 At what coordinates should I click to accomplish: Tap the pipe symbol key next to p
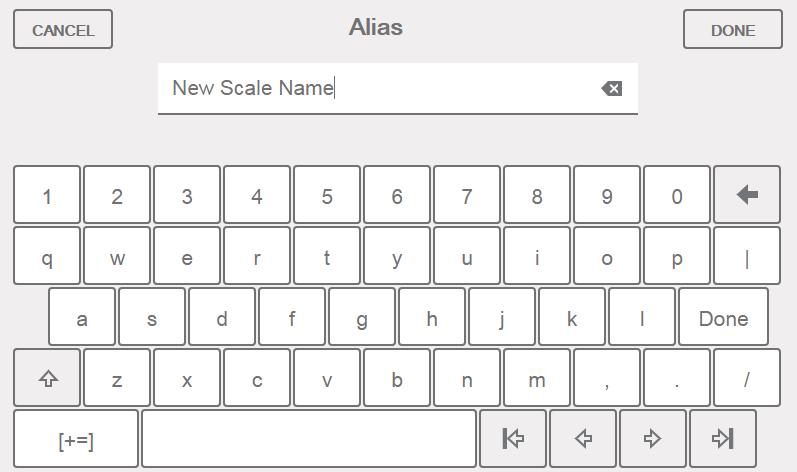click(x=747, y=256)
